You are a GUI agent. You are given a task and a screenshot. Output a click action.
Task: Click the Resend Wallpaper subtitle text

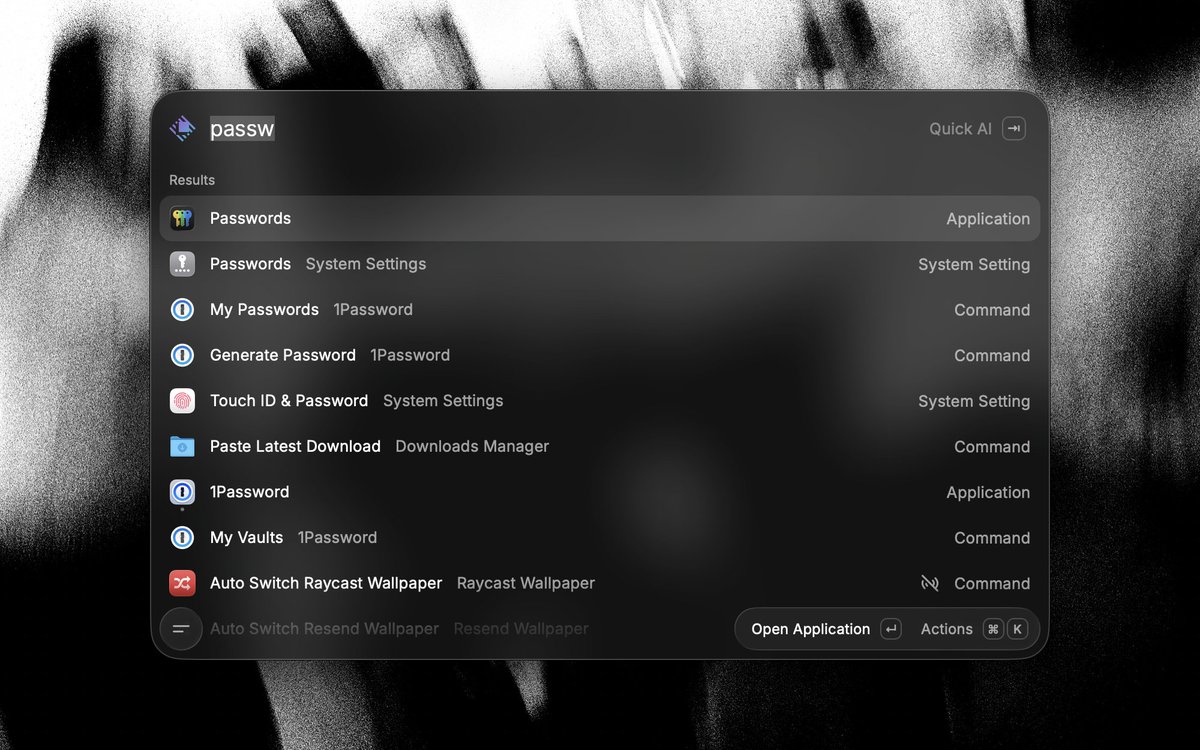(521, 629)
